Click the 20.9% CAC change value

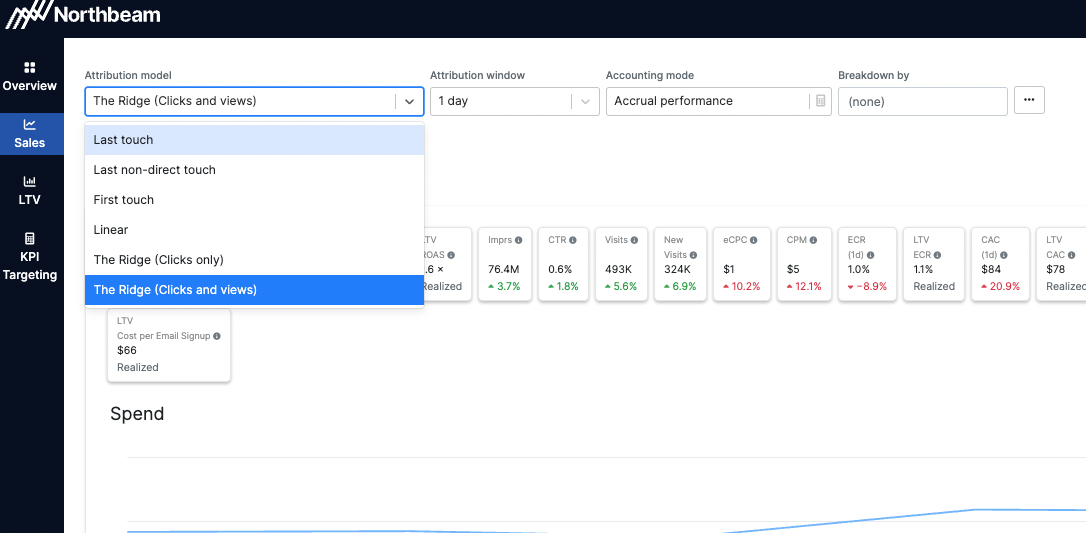(x=1005, y=287)
